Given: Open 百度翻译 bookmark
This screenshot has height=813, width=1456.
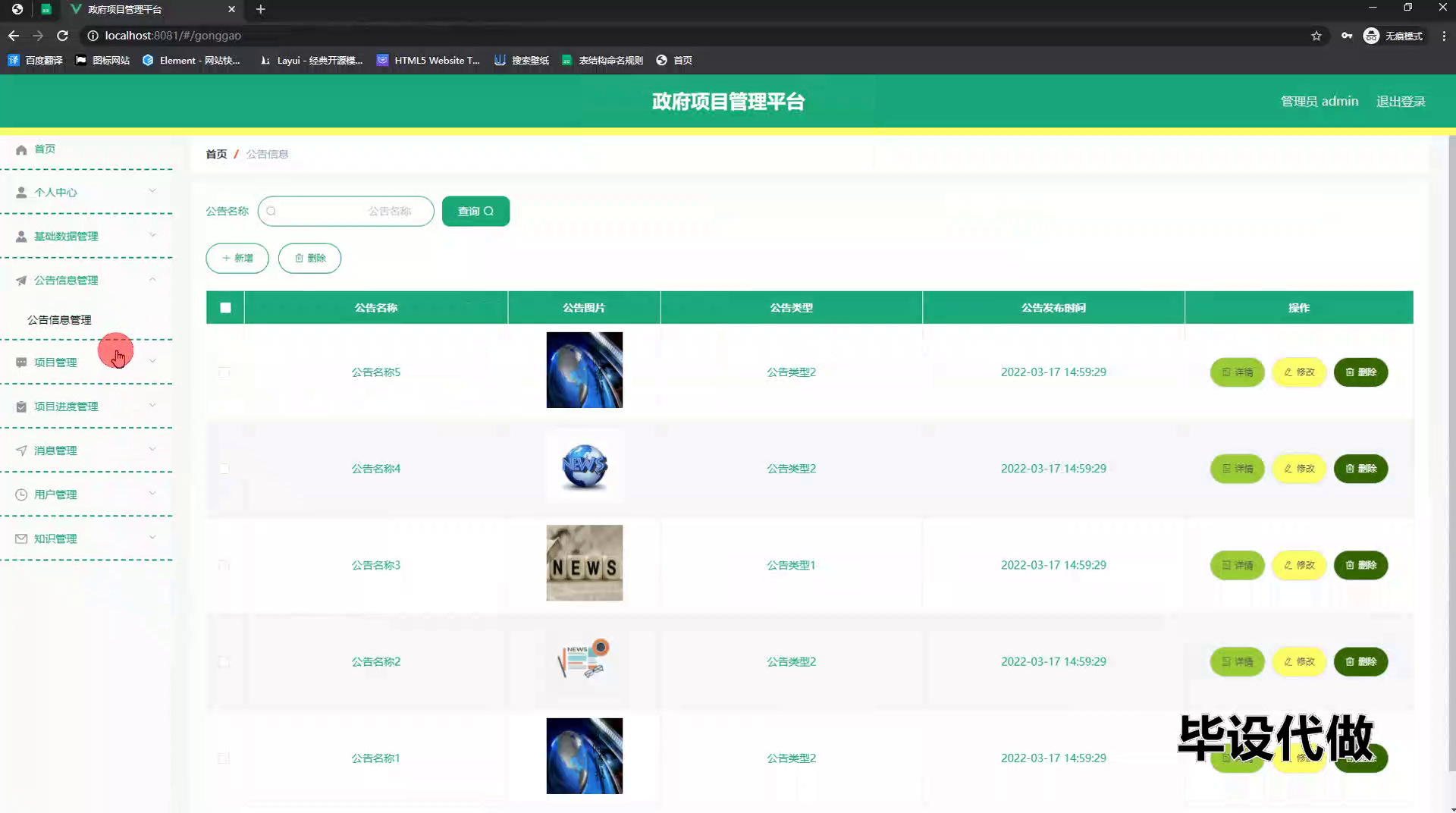Looking at the screenshot, I should pyautogui.click(x=36, y=60).
